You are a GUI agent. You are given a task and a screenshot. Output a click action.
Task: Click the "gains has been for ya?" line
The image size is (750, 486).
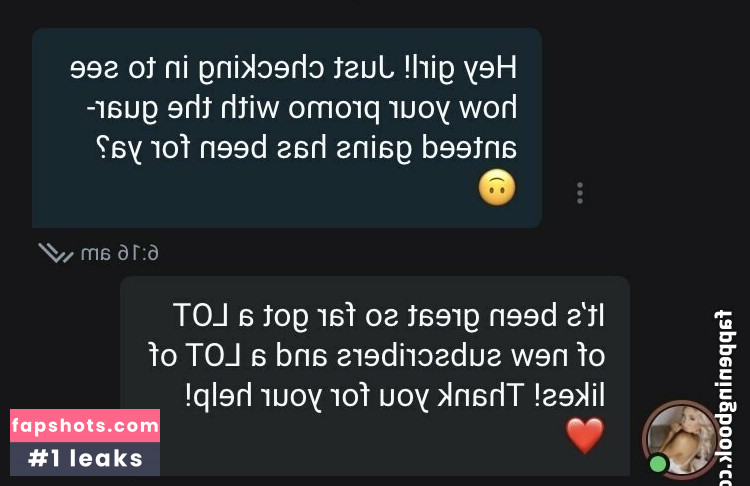pos(254,149)
